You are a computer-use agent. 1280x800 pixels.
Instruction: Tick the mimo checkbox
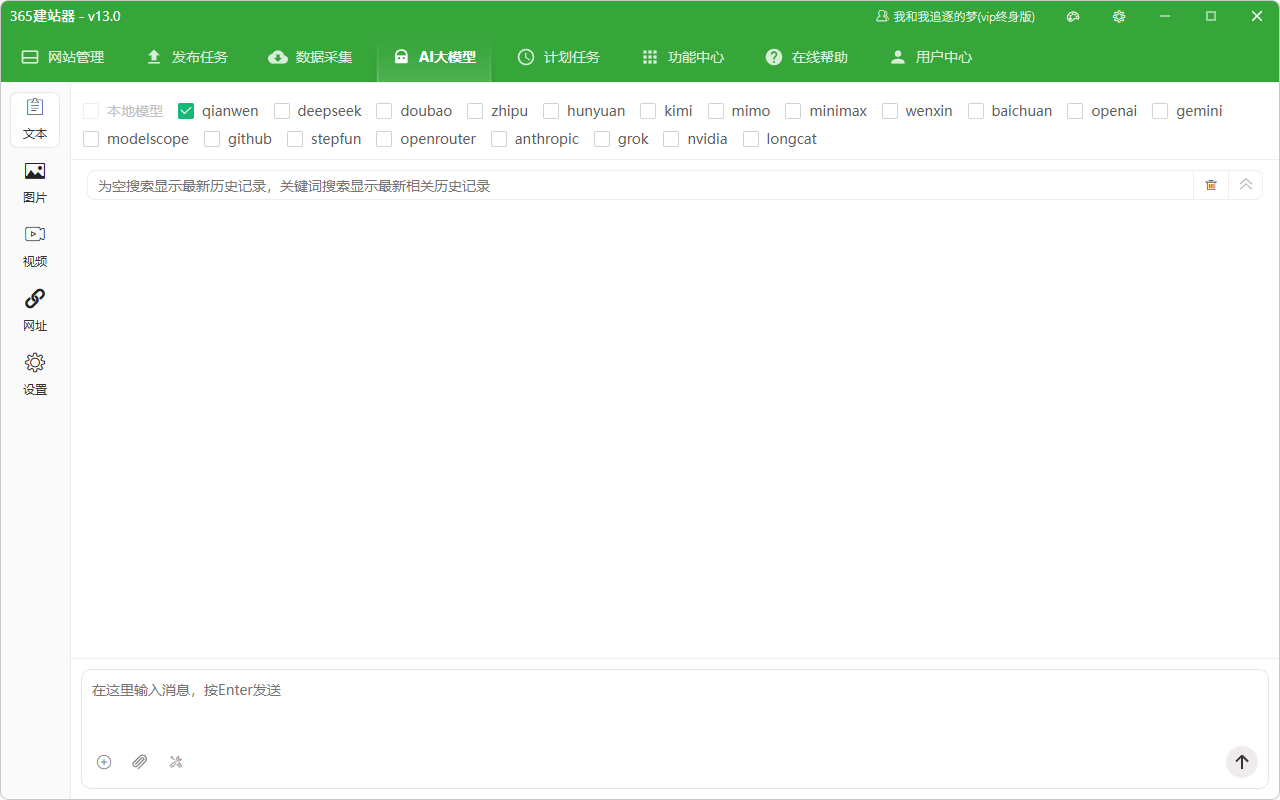(x=716, y=111)
